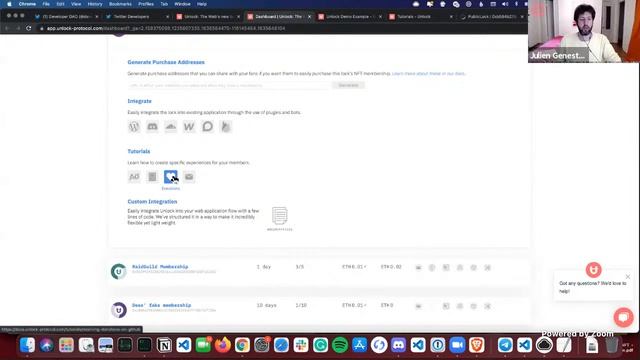Click the ETH 0.02 balance in RaidGuild row
The width and height of the screenshot is (640, 360).
click(391, 267)
